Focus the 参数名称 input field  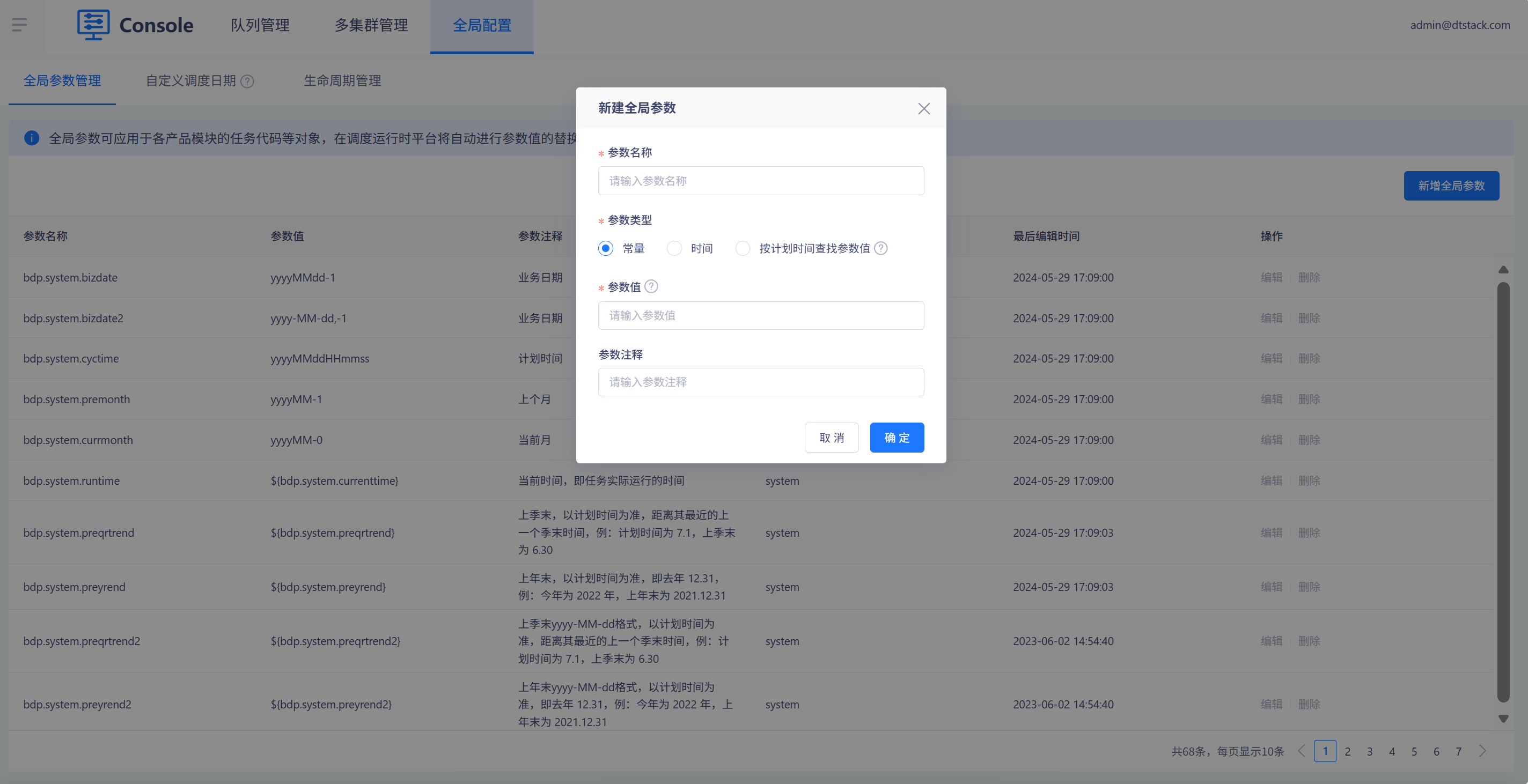(761, 181)
